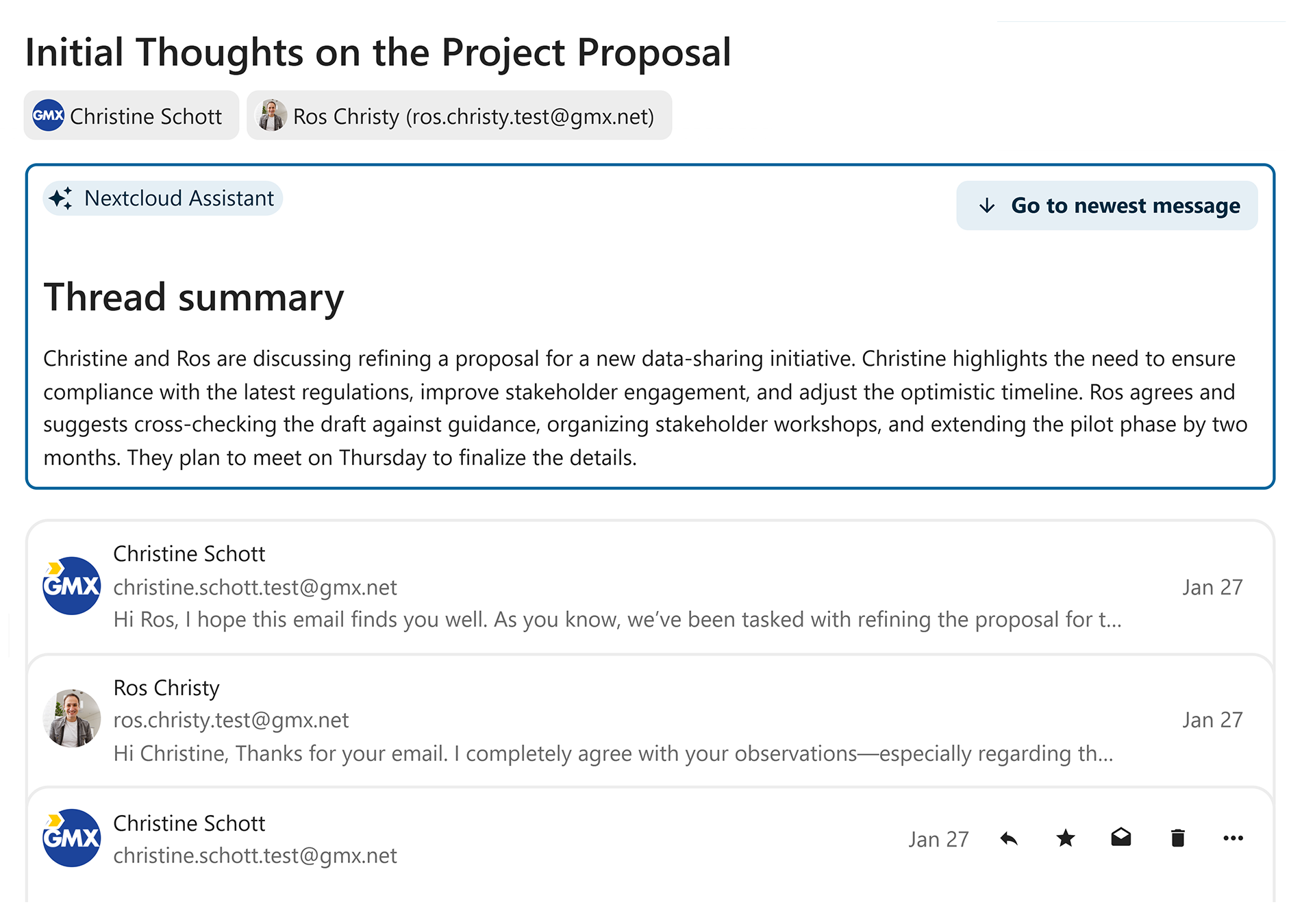
Task: Click Go to newest message button
Action: [x=1107, y=205]
